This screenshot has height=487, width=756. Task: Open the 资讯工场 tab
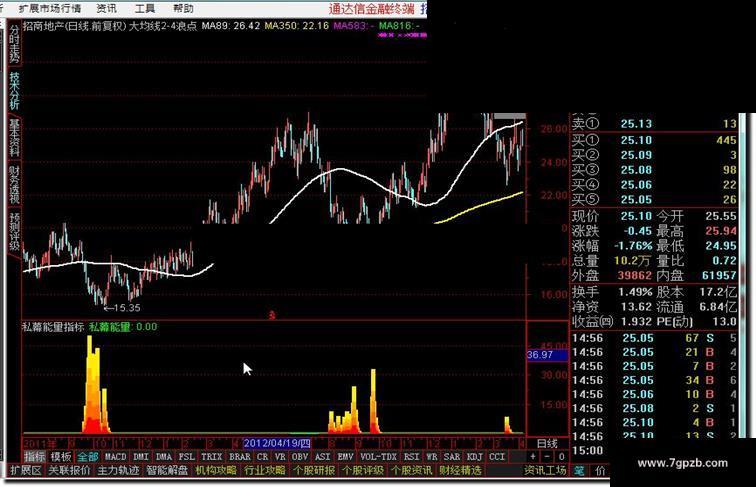[545, 470]
